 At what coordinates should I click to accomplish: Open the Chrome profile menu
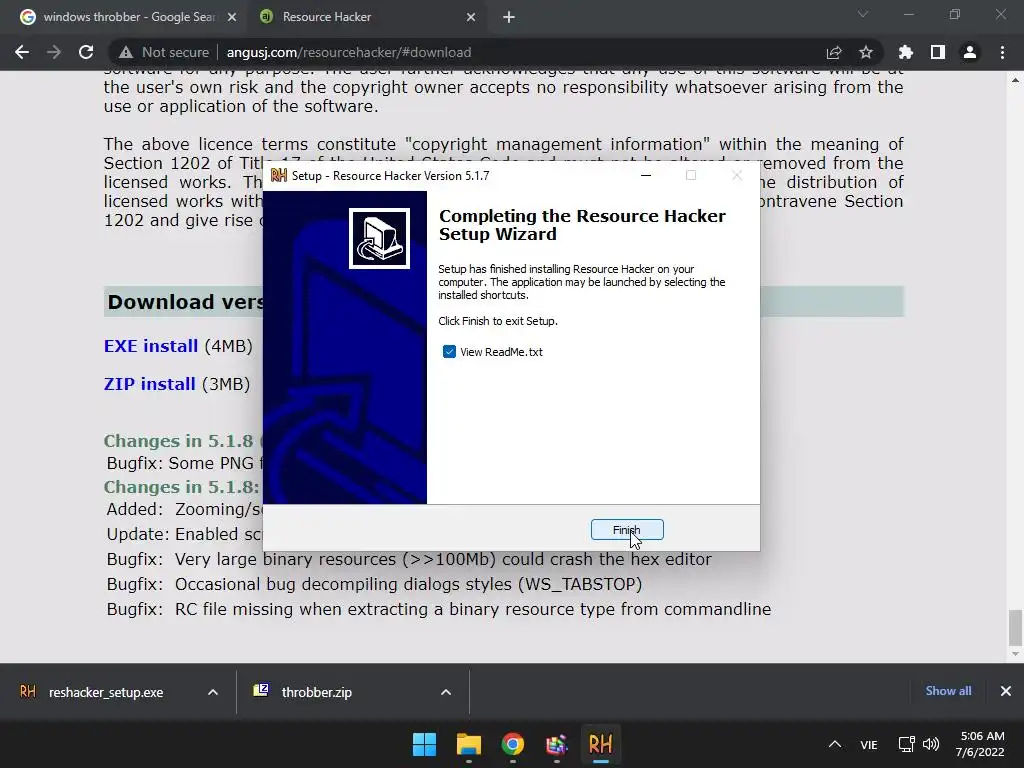click(x=970, y=52)
